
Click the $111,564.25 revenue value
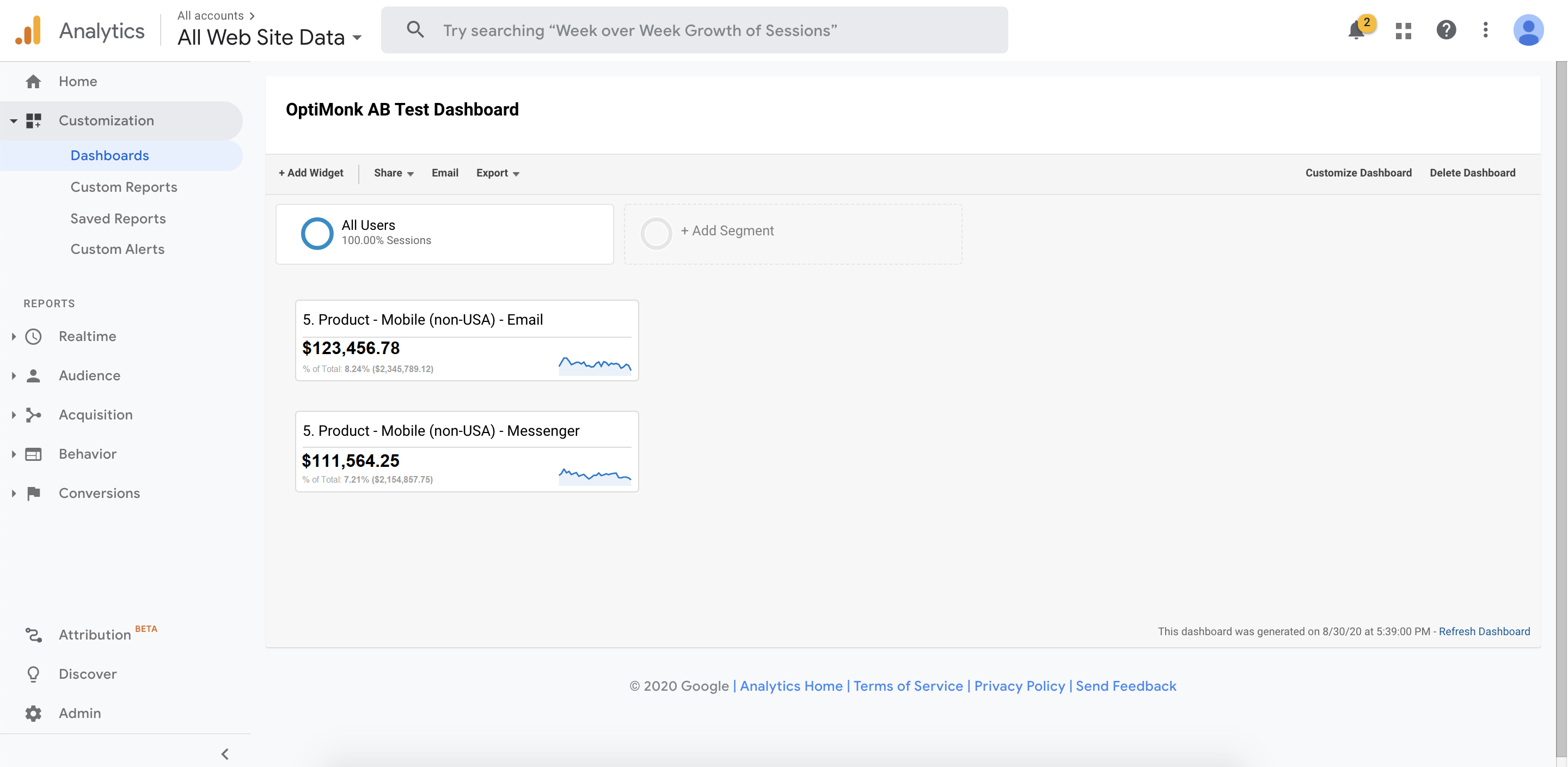[350, 460]
